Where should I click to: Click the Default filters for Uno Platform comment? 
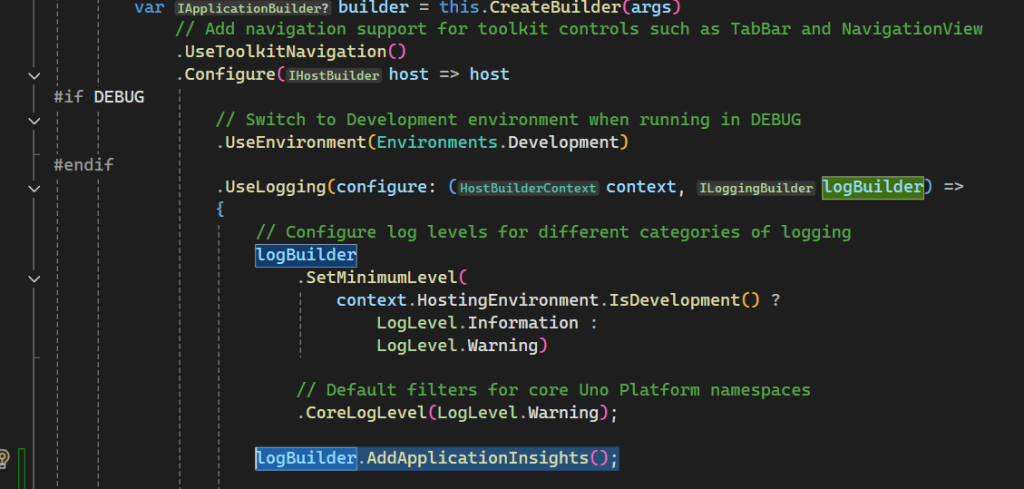tap(553, 390)
